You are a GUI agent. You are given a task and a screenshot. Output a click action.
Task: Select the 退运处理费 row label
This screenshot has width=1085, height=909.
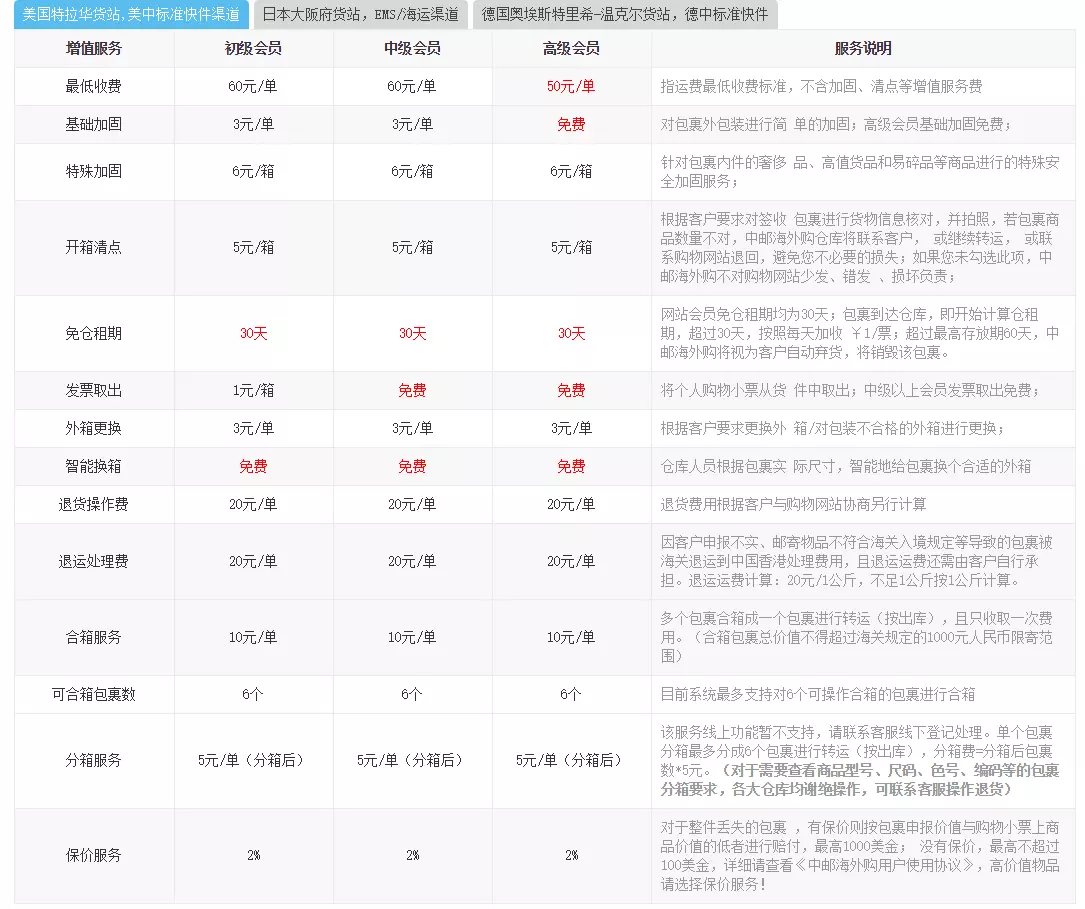(93, 562)
